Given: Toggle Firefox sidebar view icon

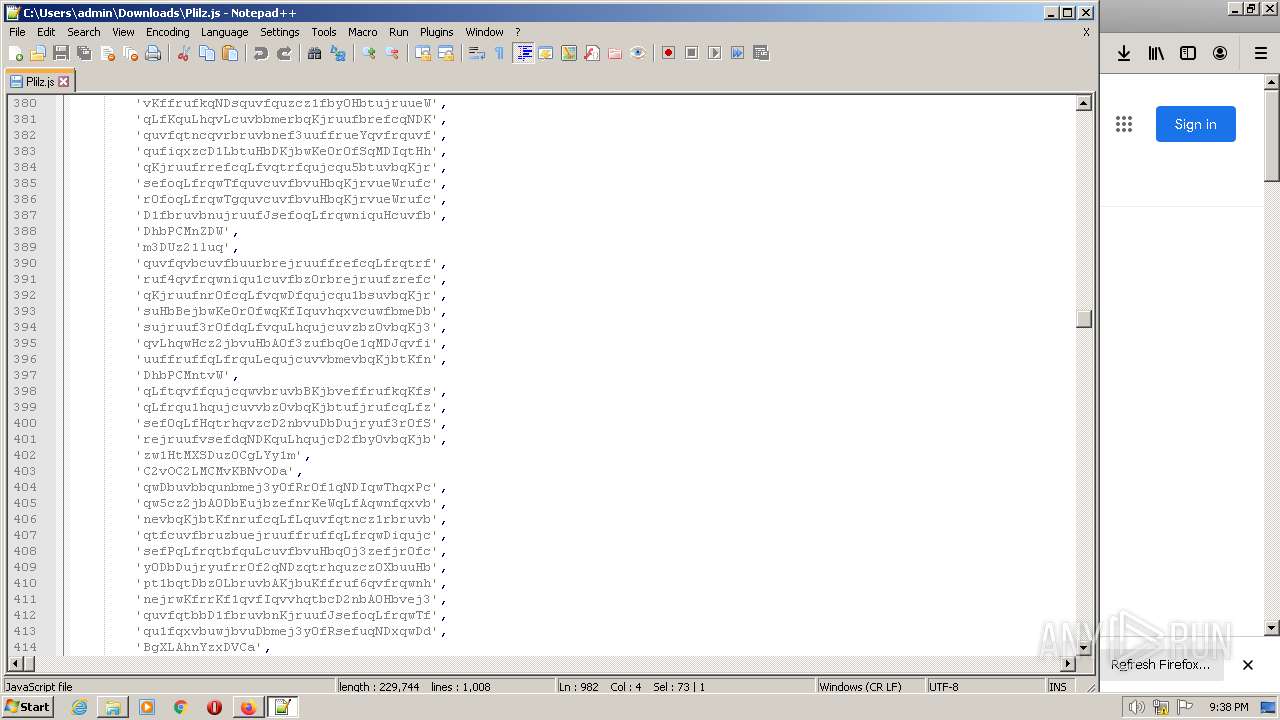Looking at the screenshot, I should click(x=1188, y=53).
